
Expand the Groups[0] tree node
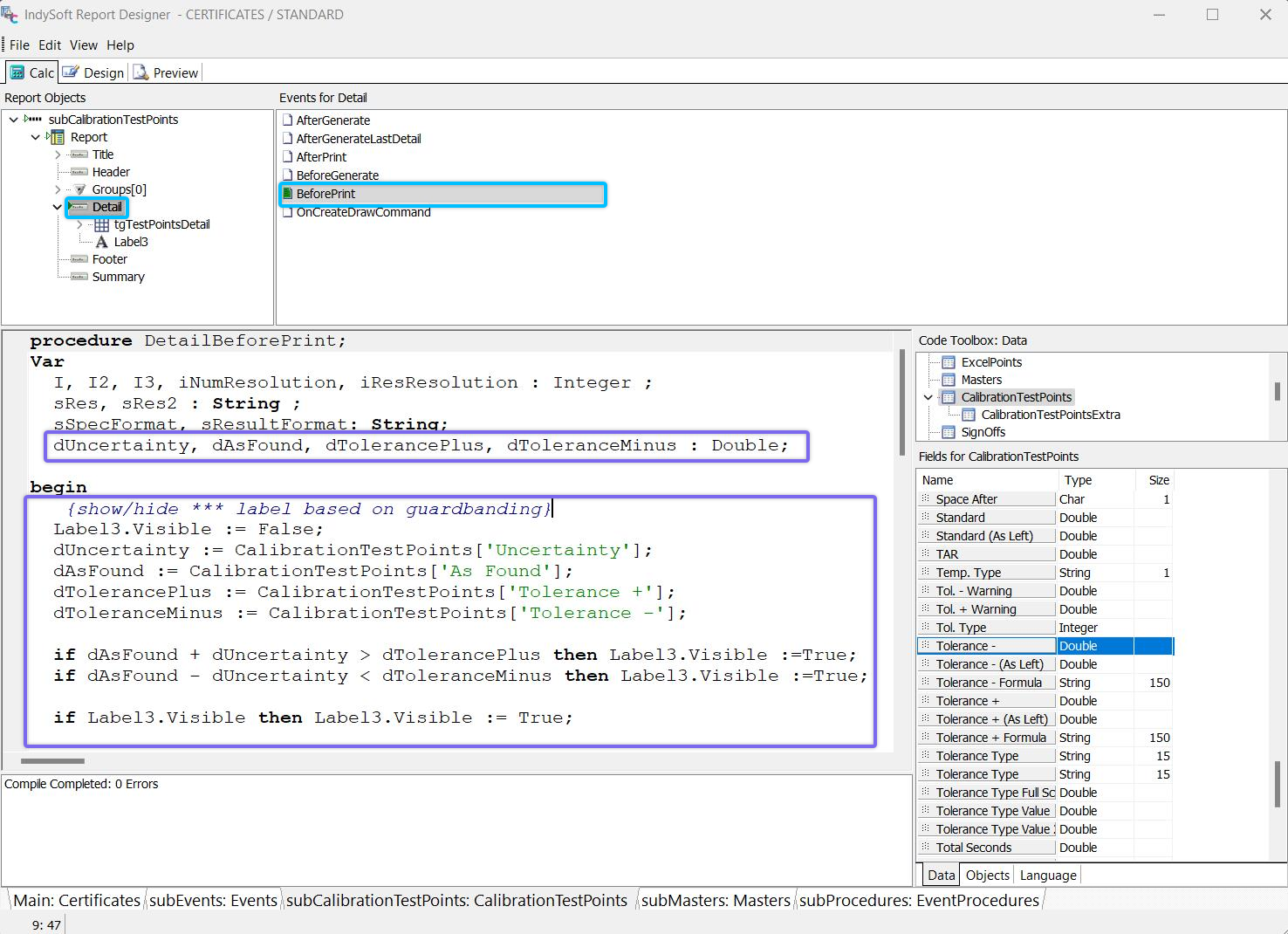coord(58,189)
